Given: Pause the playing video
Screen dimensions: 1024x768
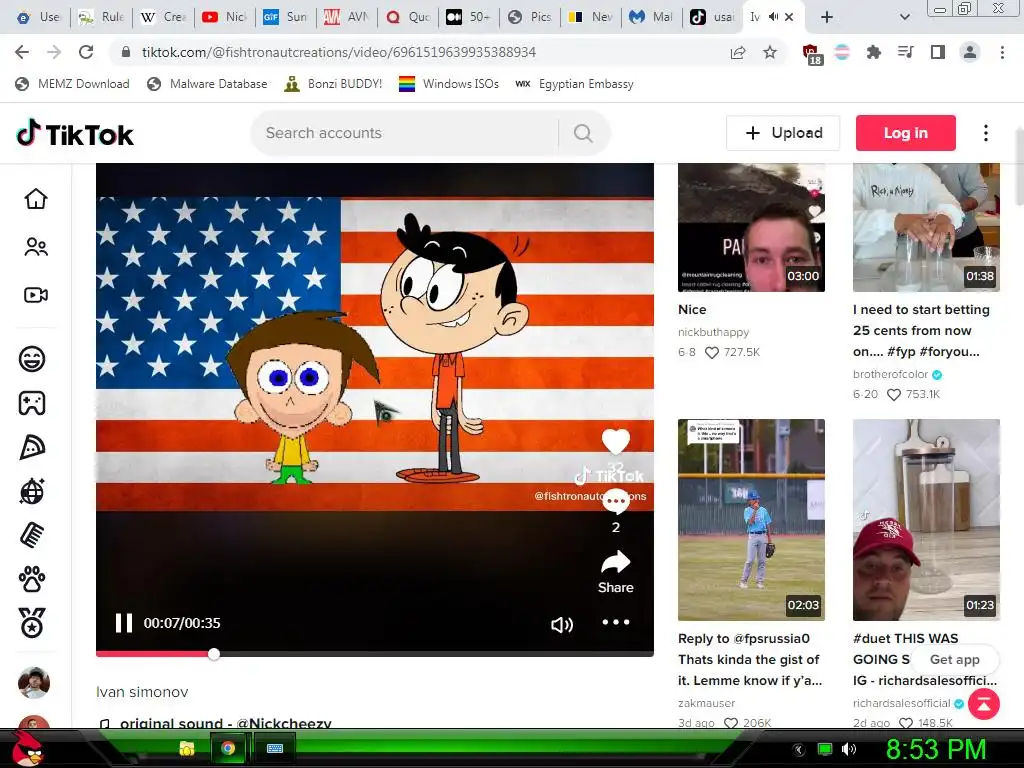Looking at the screenshot, I should pyautogui.click(x=123, y=623).
